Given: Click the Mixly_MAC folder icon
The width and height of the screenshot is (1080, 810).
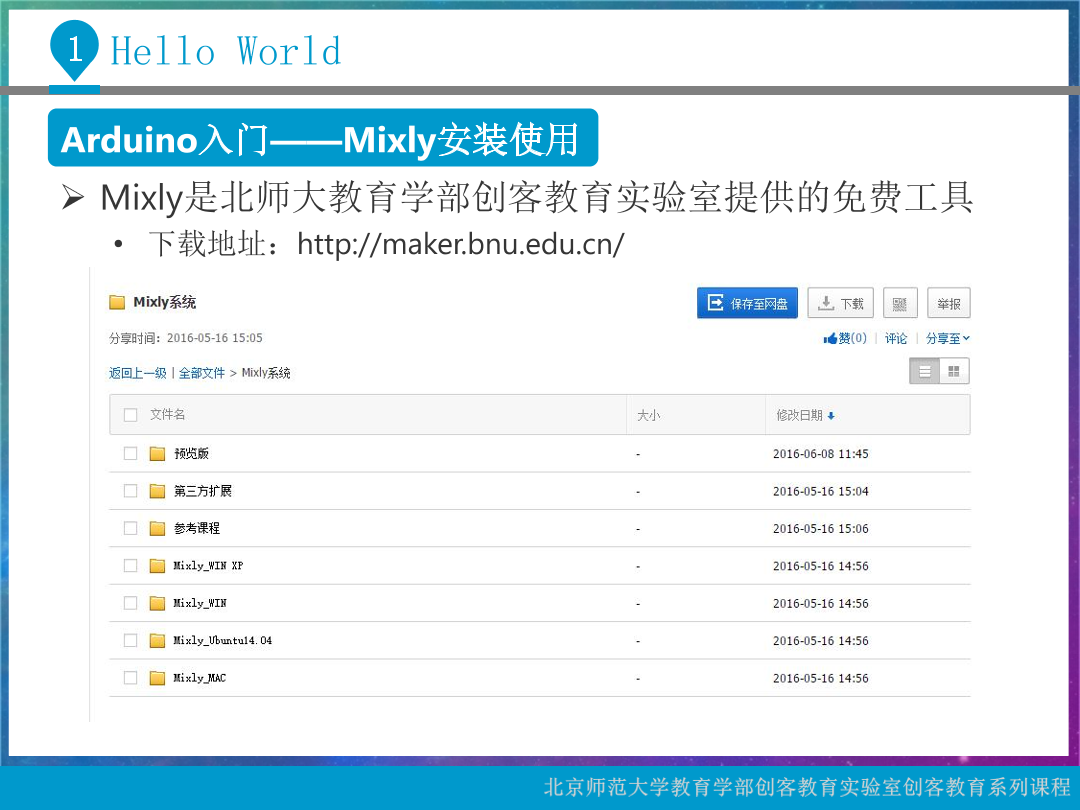Looking at the screenshot, I should point(157,678).
